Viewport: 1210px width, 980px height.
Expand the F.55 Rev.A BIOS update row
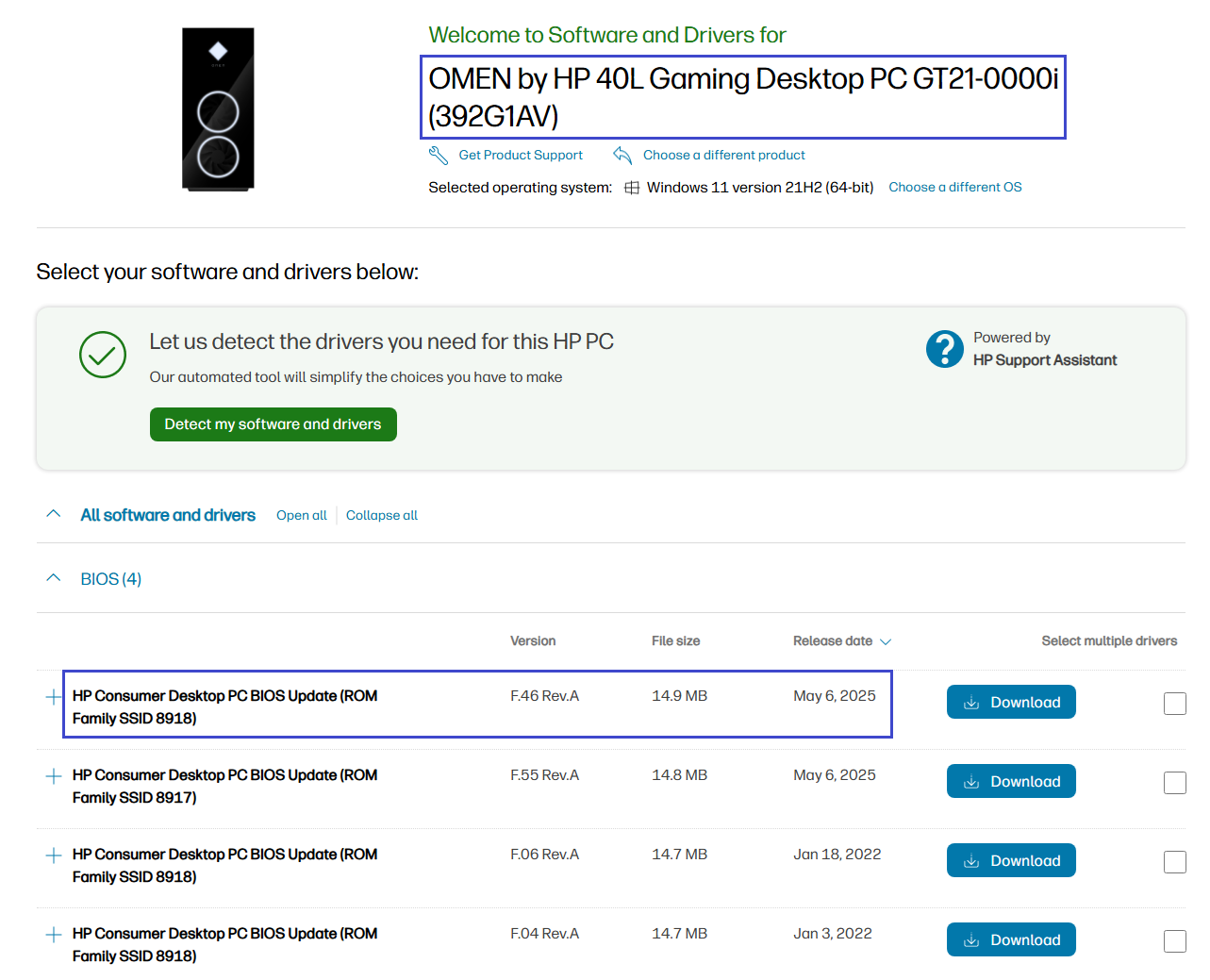tap(54, 776)
